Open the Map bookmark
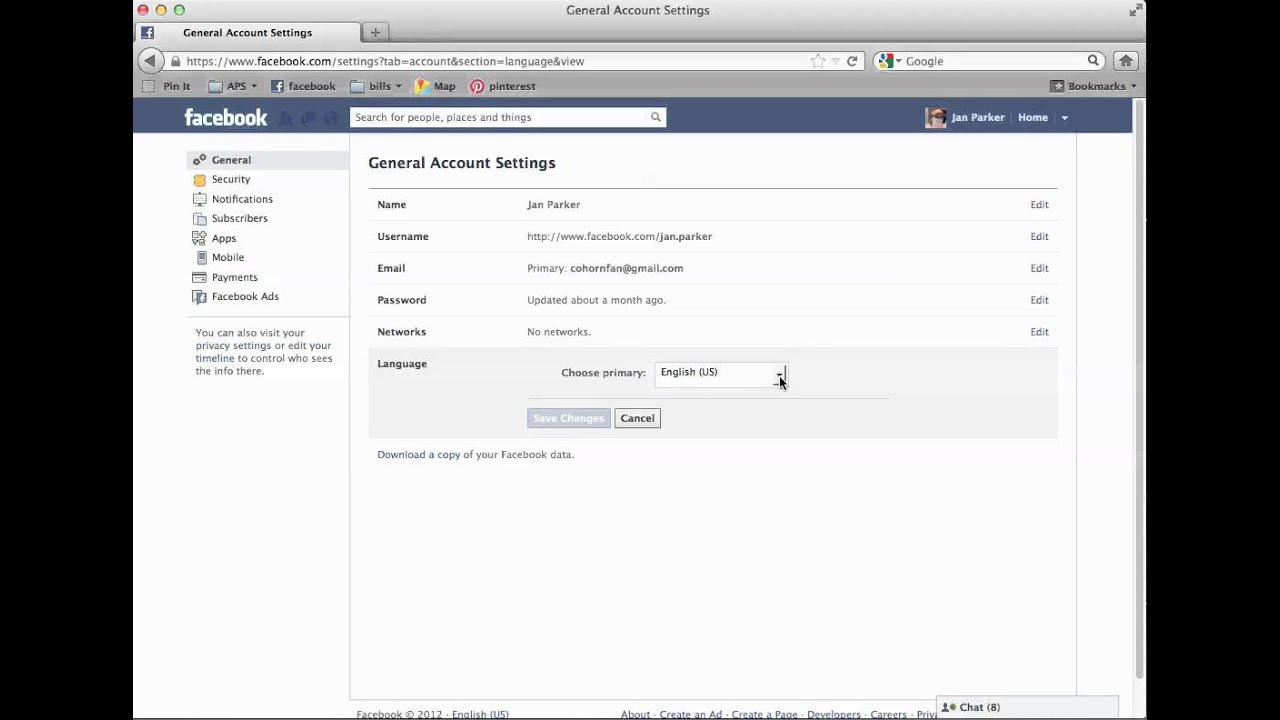Viewport: 1280px width, 720px height. click(x=436, y=86)
